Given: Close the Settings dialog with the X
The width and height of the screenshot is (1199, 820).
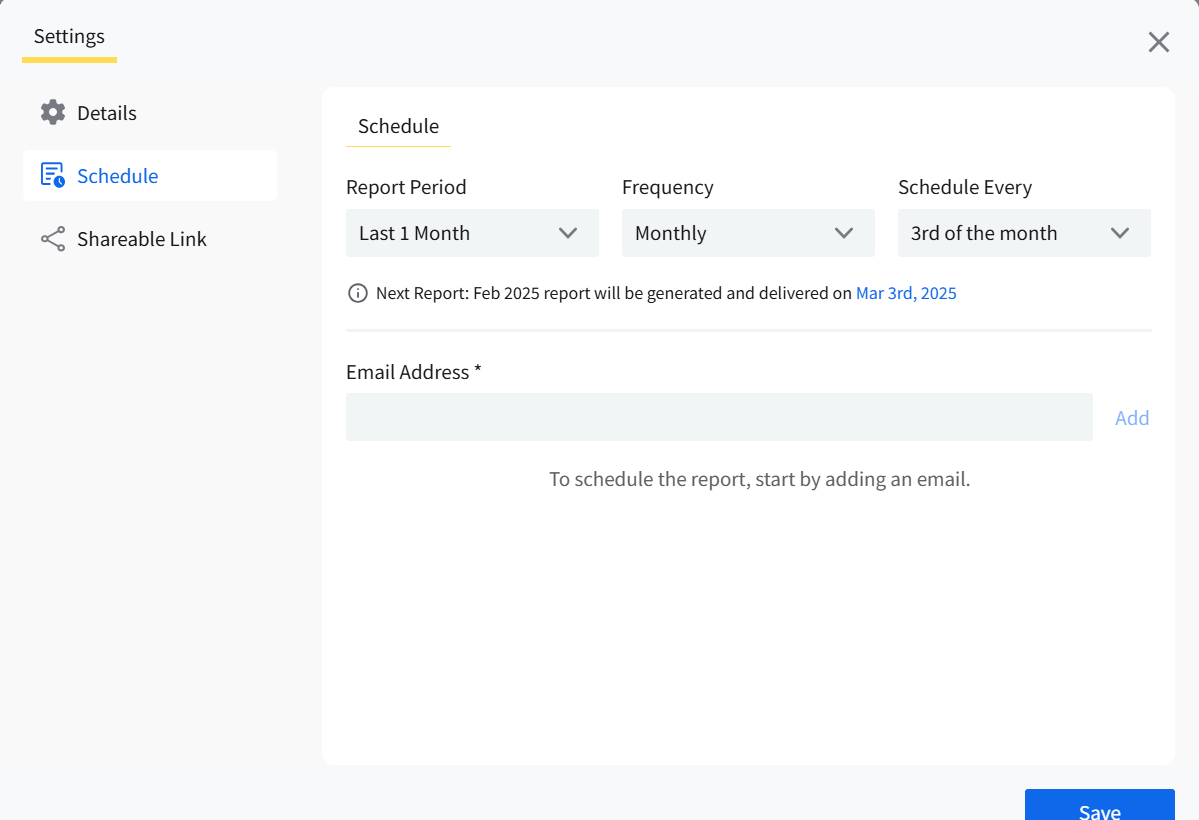Looking at the screenshot, I should pos(1158,42).
